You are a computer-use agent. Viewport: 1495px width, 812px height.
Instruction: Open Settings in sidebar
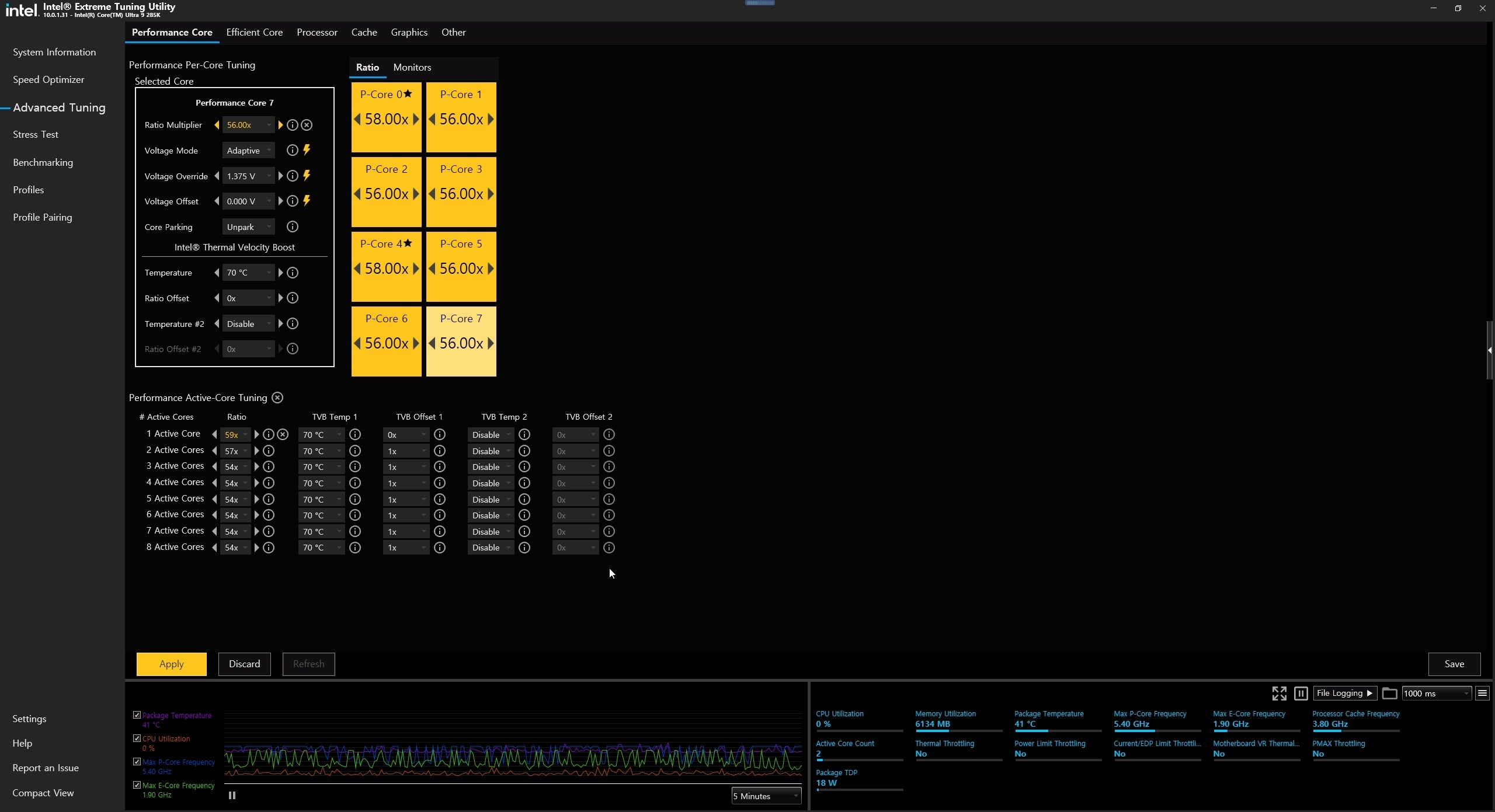click(29, 719)
